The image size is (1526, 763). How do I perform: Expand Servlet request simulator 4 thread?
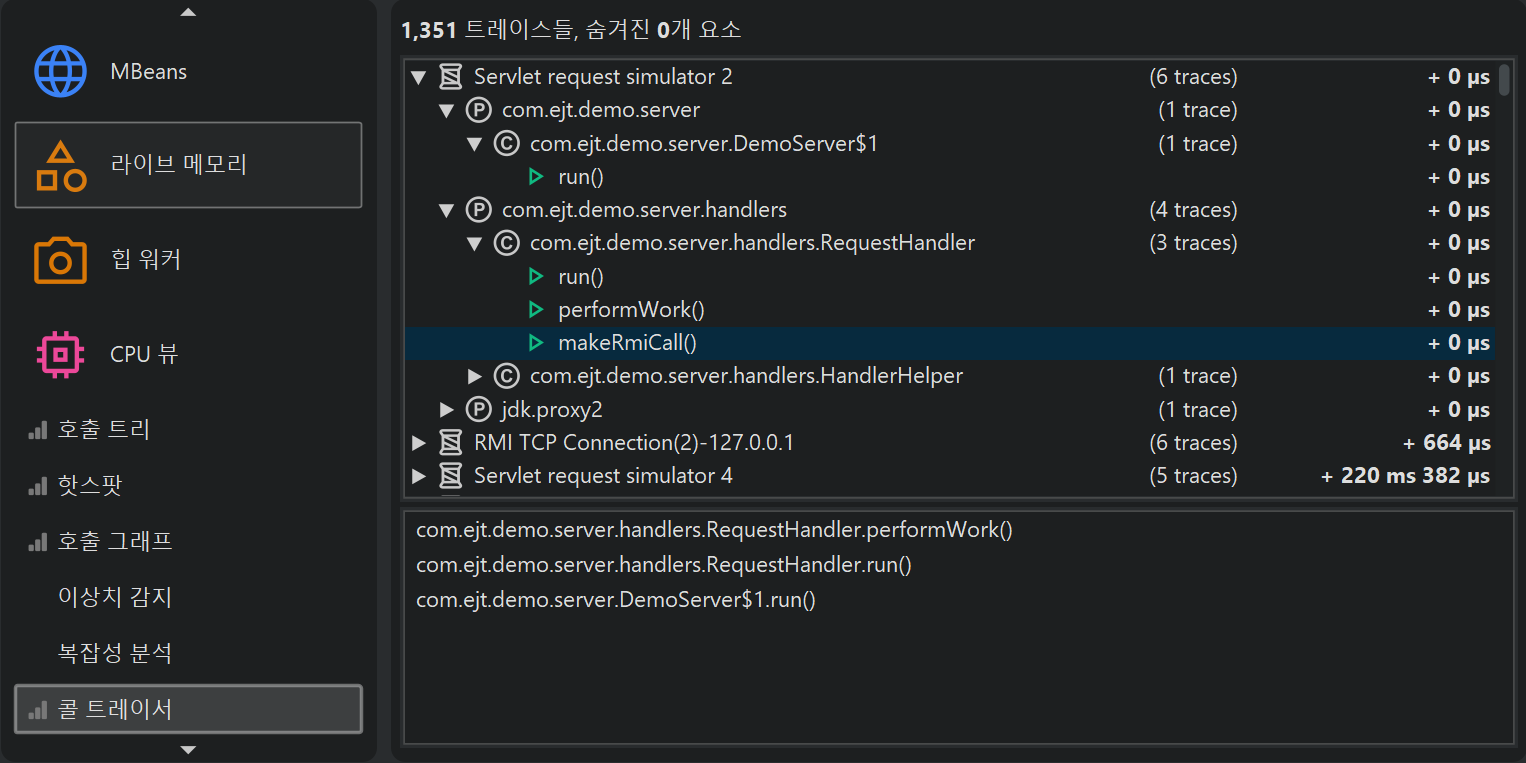(419, 476)
